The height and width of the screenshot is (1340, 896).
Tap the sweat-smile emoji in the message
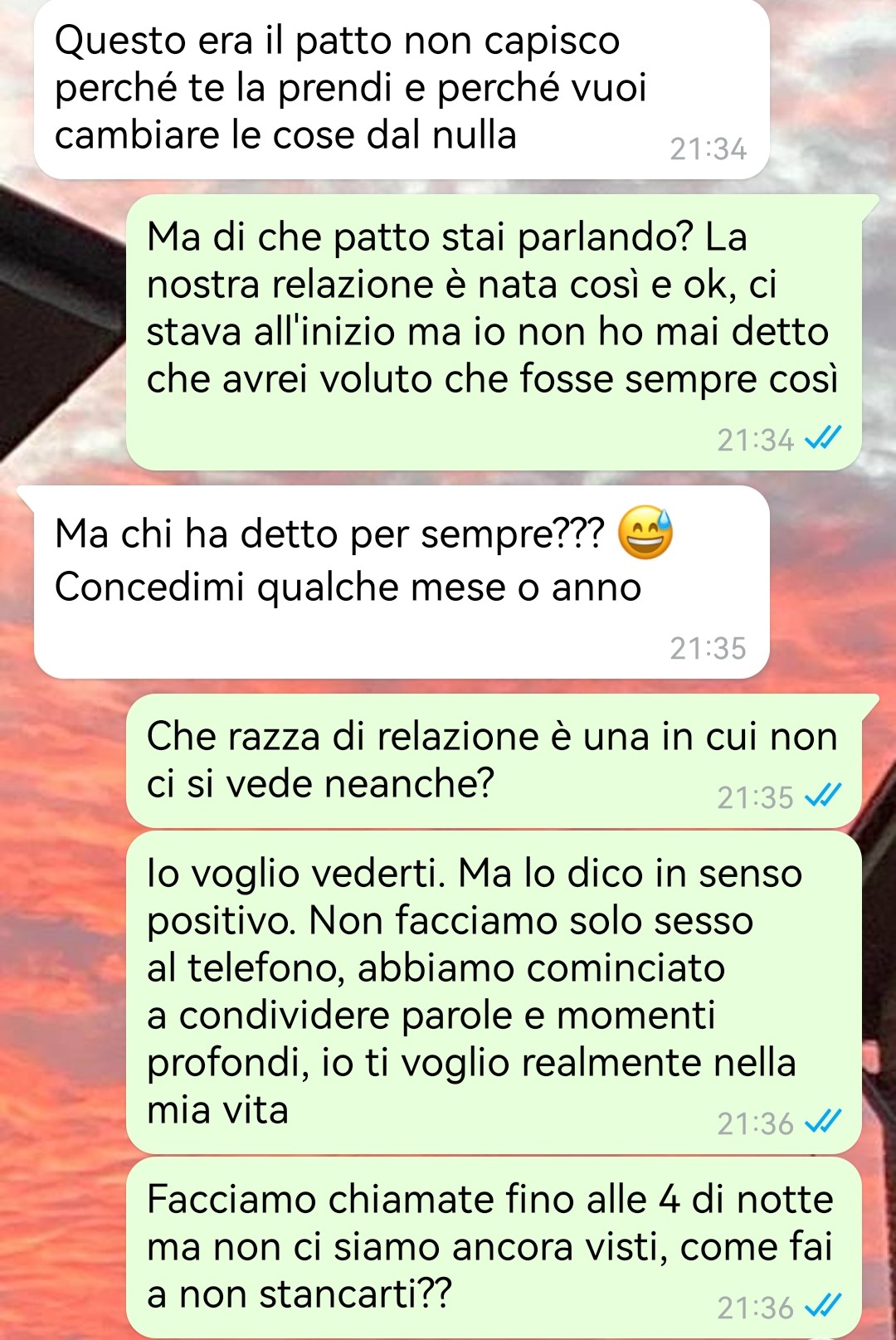tap(645, 534)
